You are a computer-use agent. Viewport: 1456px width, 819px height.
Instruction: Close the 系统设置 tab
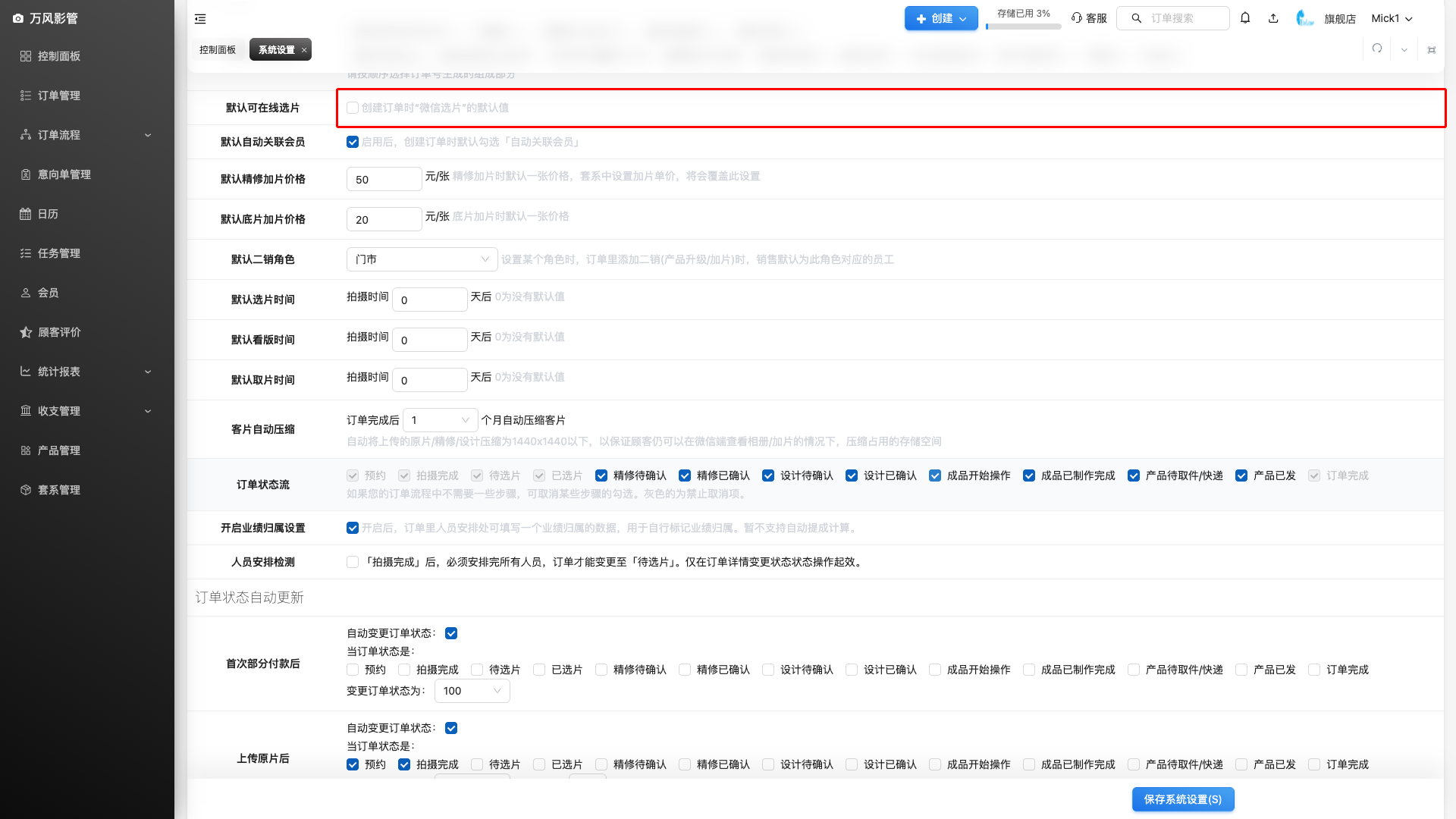coord(304,50)
